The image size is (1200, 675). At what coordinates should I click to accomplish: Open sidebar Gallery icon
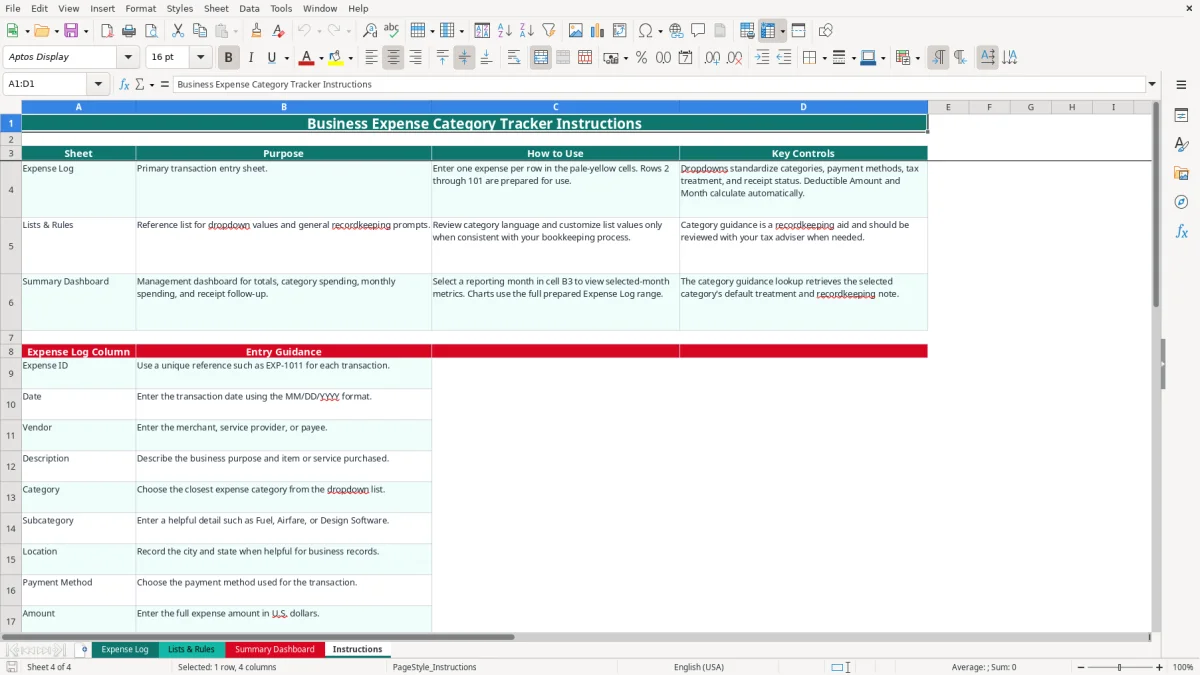[1181, 173]
